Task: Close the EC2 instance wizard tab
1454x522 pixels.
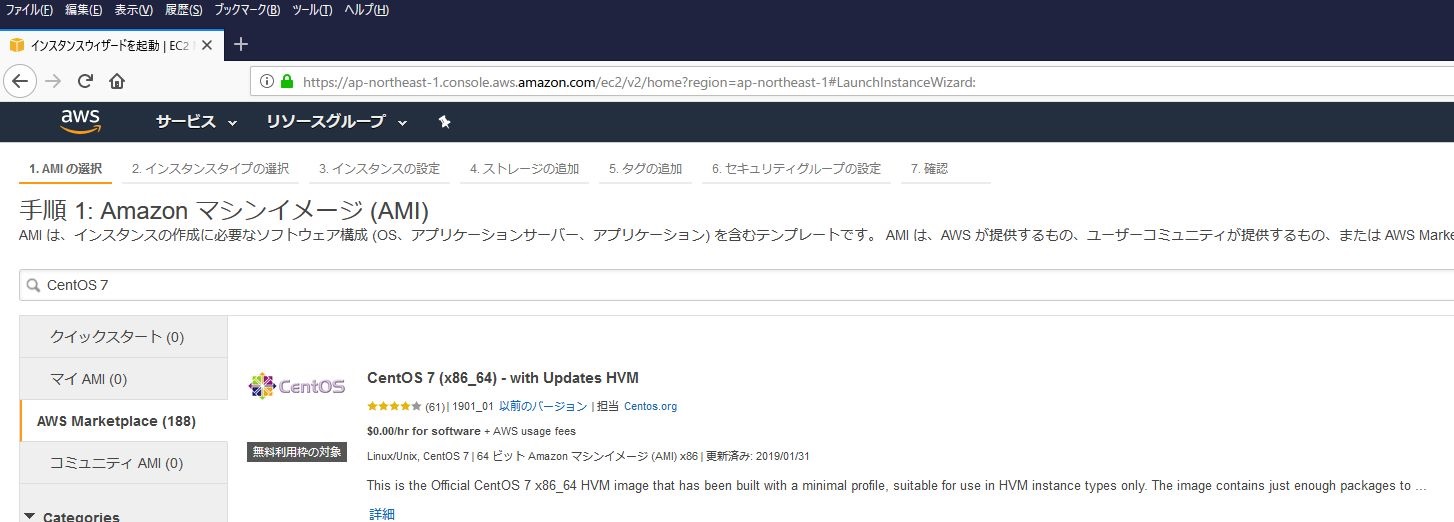Action: (x=207, y=45)
